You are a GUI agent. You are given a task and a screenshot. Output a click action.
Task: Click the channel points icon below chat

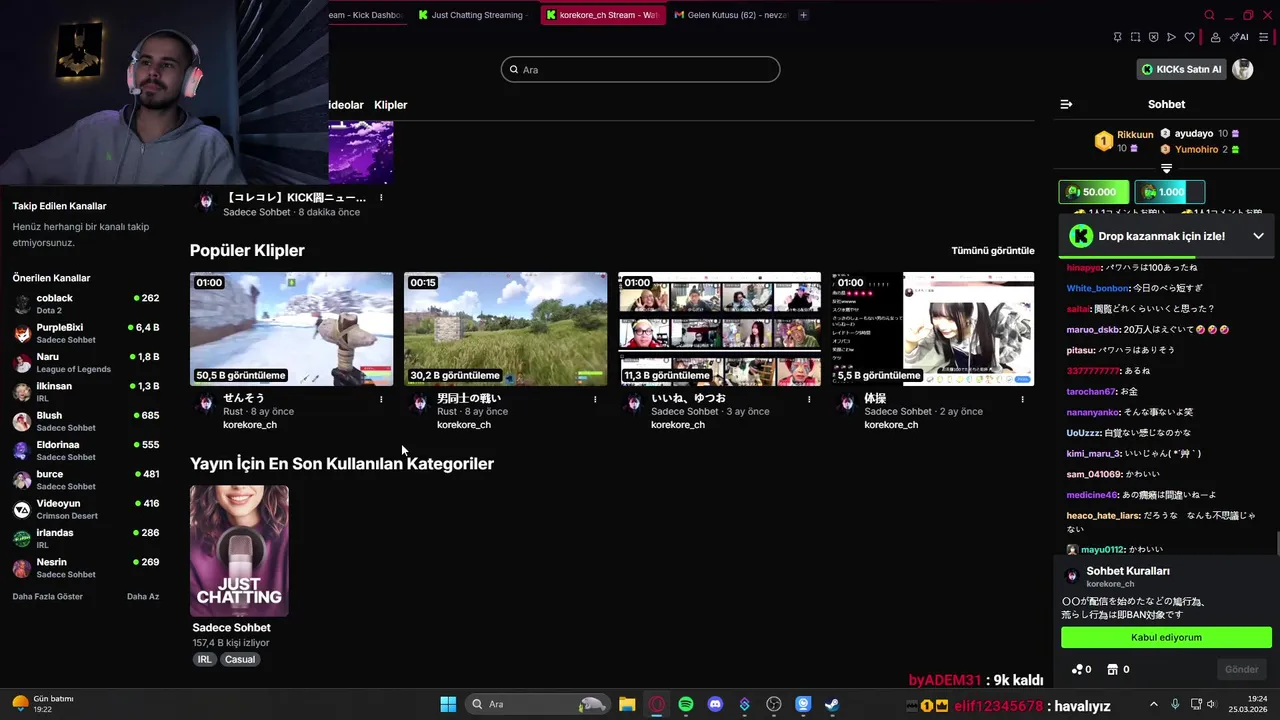coord(1077,669)
